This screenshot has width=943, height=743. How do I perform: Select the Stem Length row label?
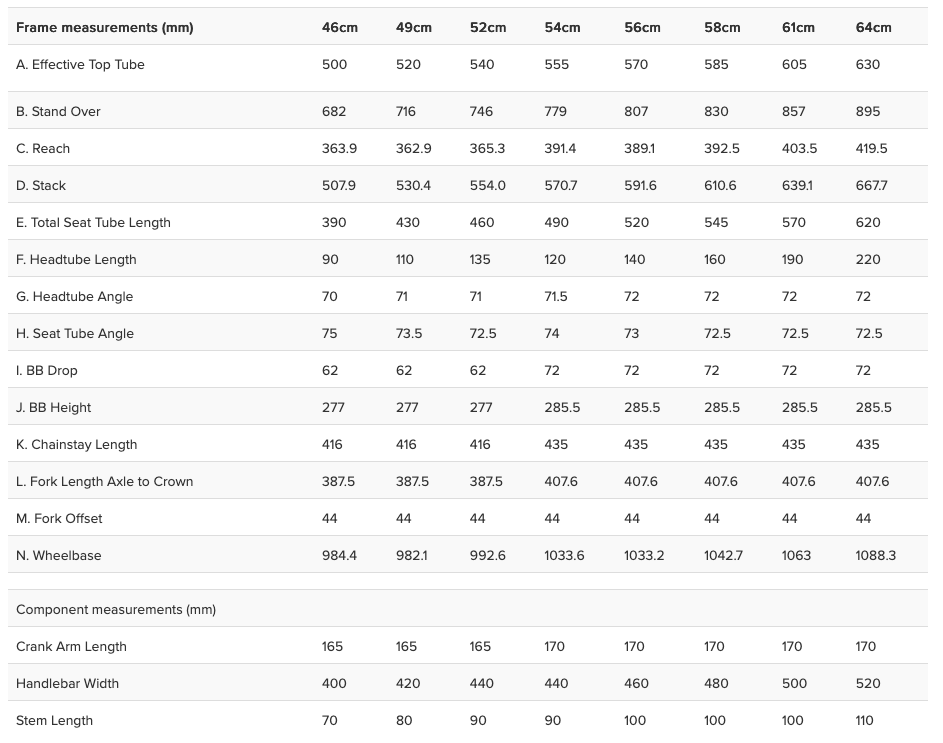tap(55, 720)
